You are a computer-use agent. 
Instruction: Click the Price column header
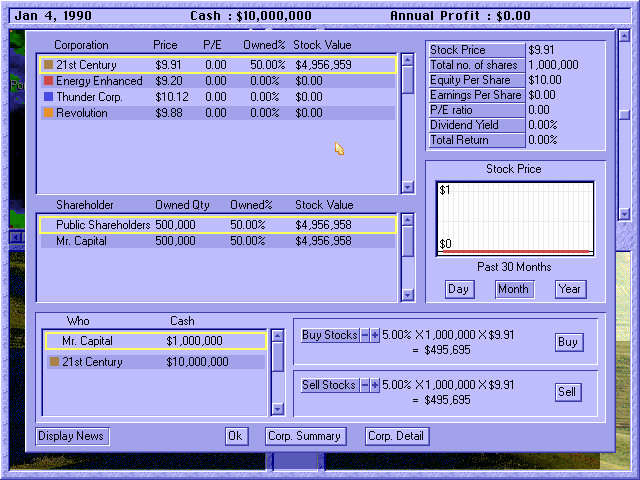coord(165,45)
